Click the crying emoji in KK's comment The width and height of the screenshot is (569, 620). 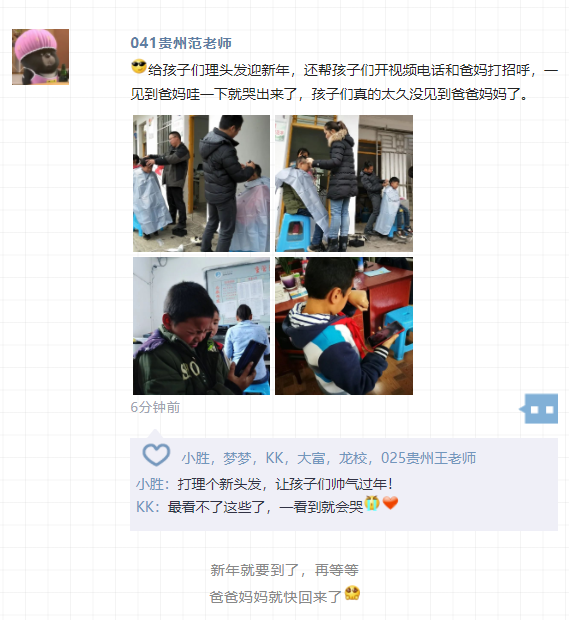372,503
